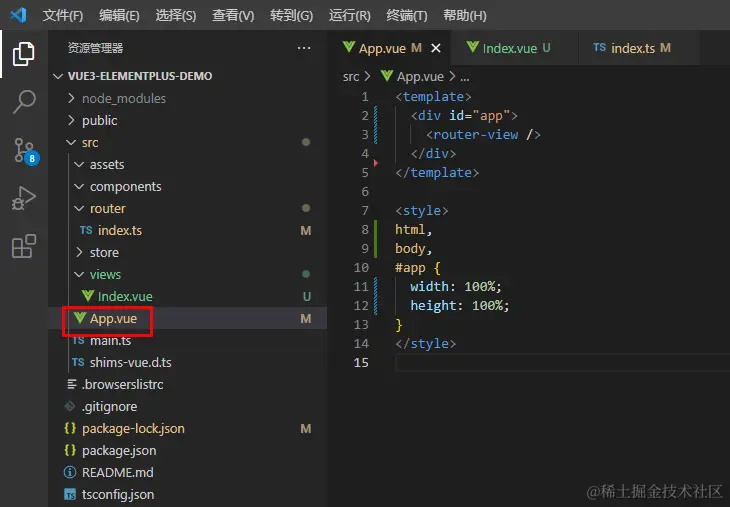Collapse the src folder
Image resolution: width=730 pixels, height=507 pixels.
71,142
